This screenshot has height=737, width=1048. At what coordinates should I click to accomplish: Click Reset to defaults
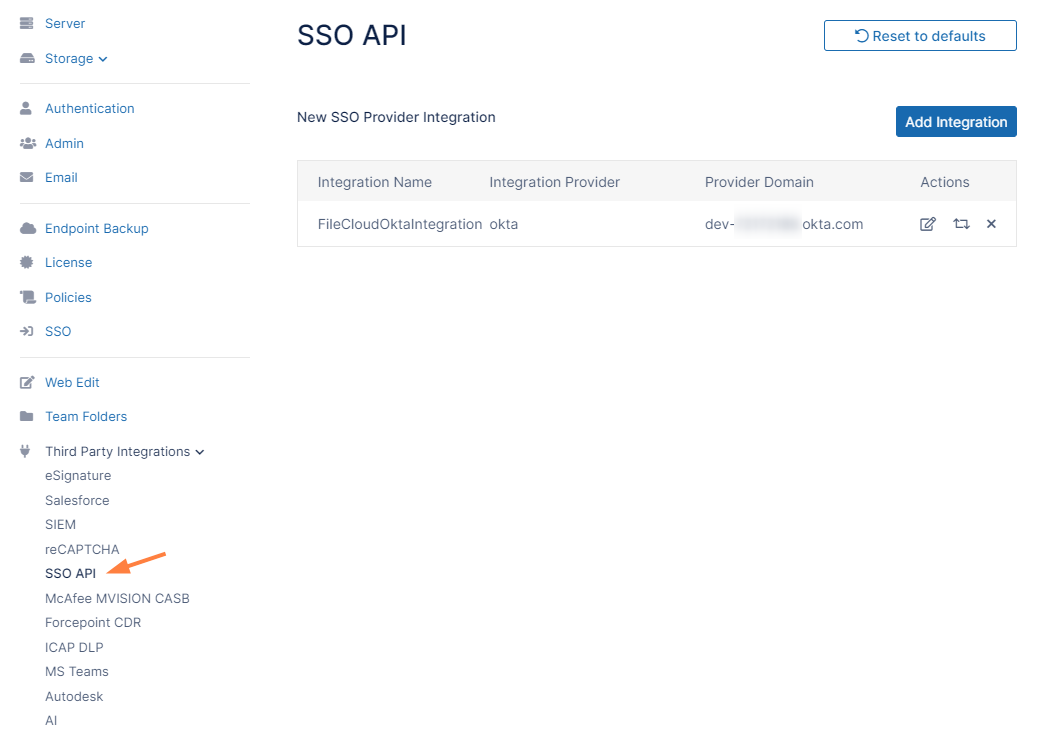pyautogui.click(x=920, y=36)
